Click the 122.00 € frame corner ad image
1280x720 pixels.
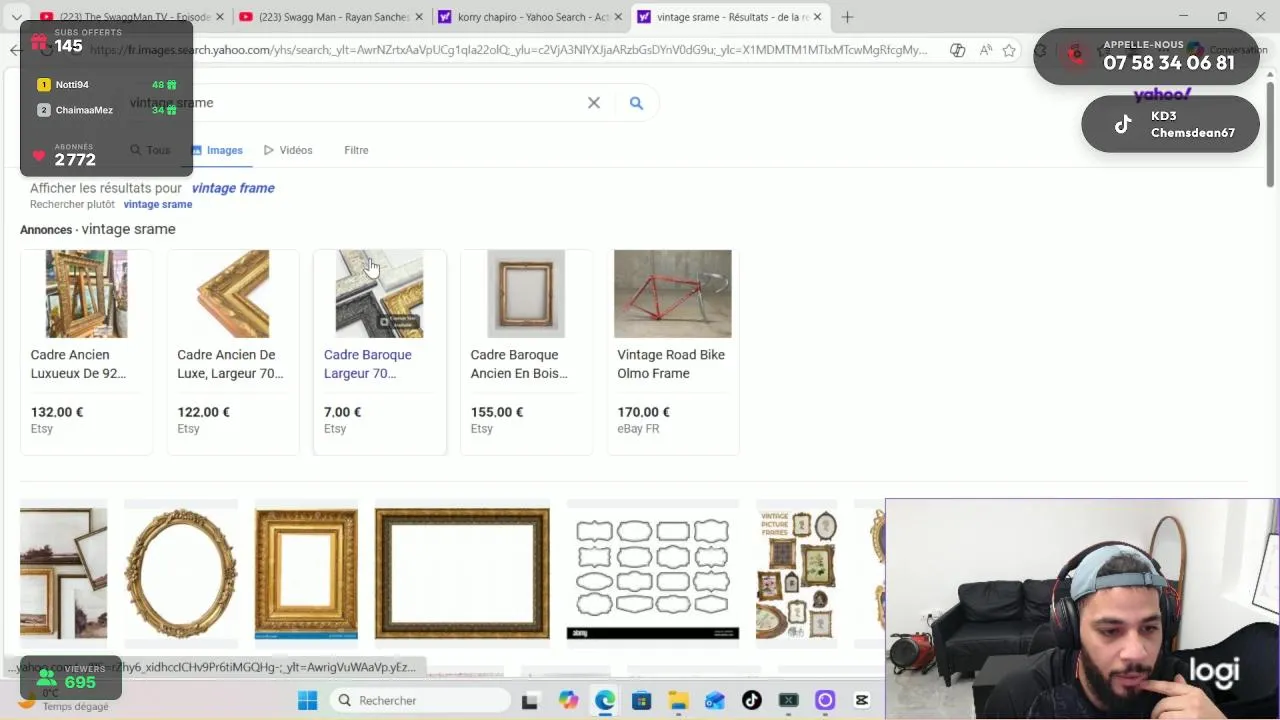coord(233,294)
